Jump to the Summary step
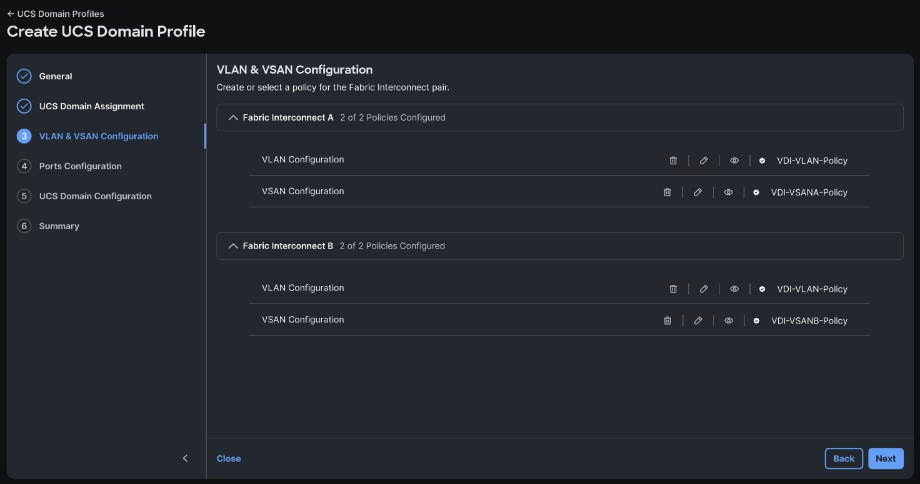The image size is (920, 484). pos(59,226)
